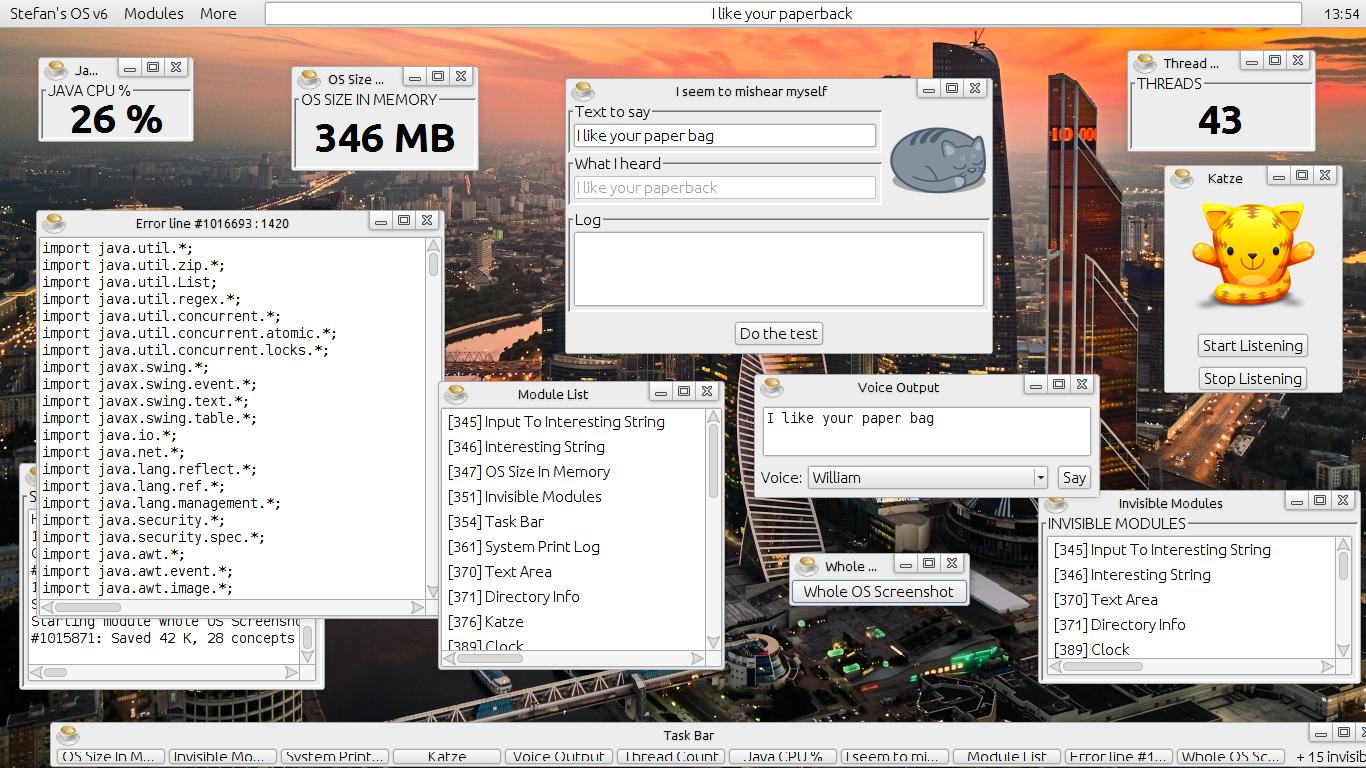Screen dimensions: 1366x768
Task: Click the sleeping gray cat image
Action: coord(937,159)
